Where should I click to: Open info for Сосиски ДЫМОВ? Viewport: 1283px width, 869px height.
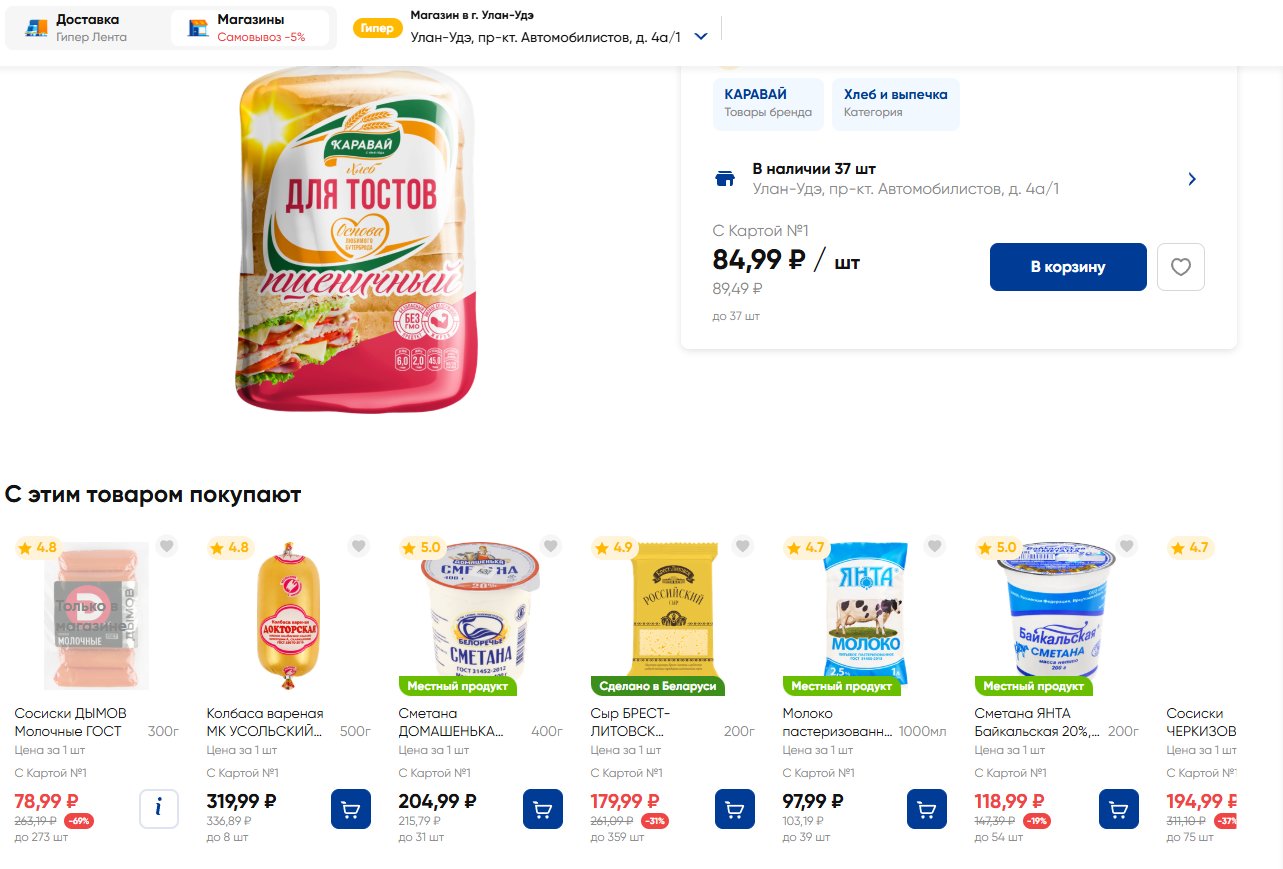[x=159, y=809]
